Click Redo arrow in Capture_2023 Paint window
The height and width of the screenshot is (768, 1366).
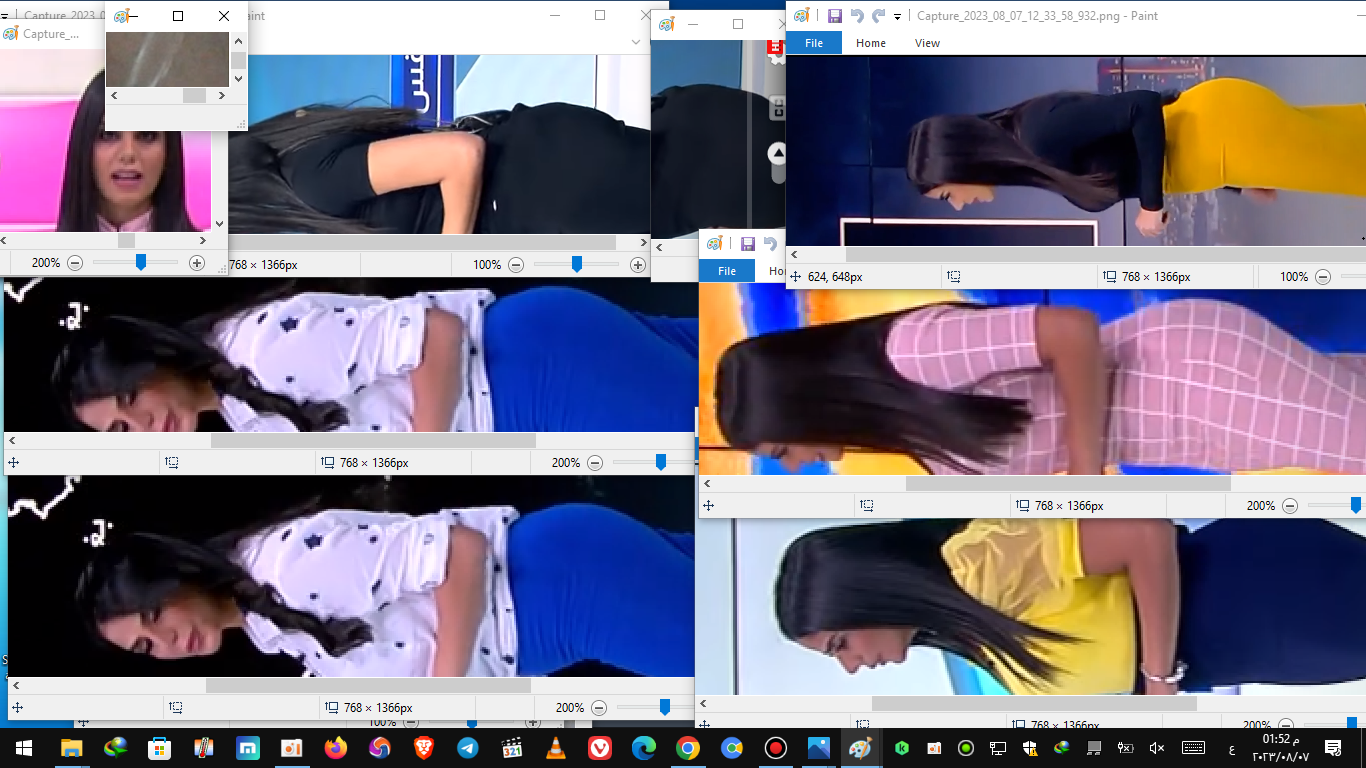tap(878, 16)
